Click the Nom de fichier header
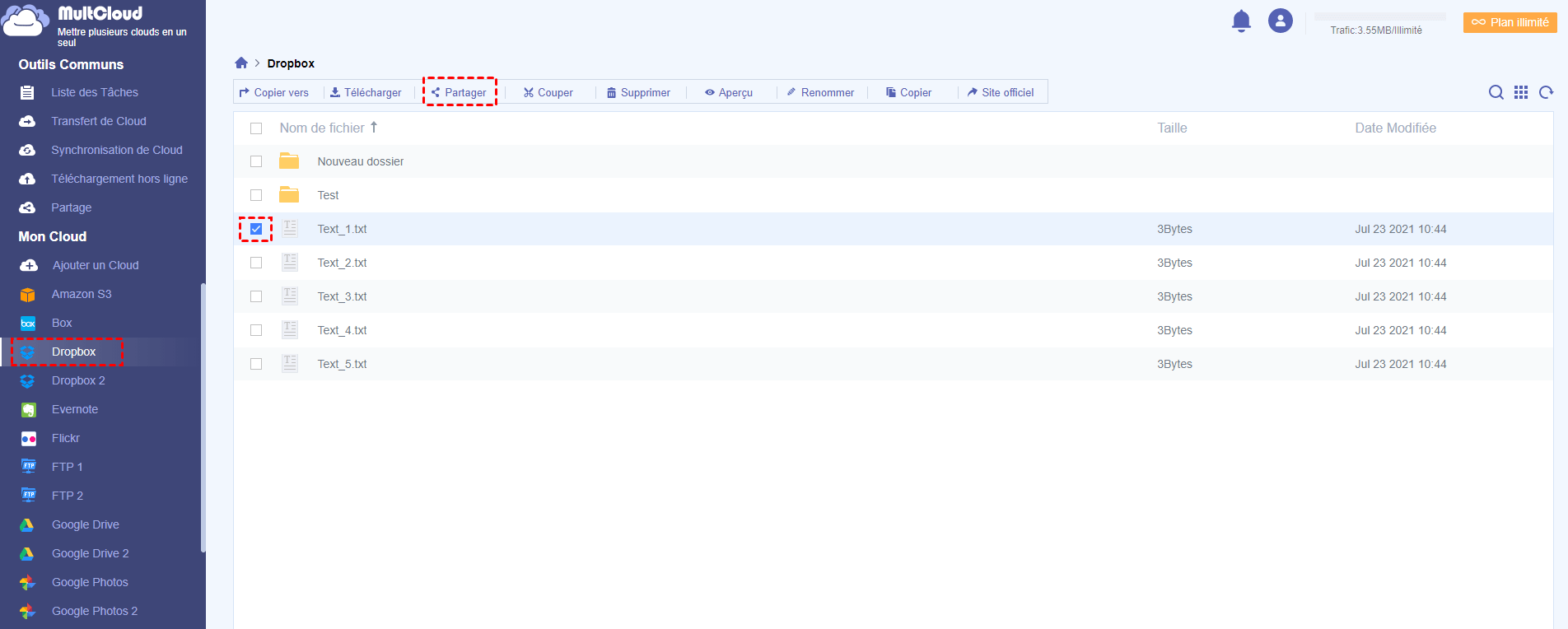The height and width of the screenshot is (629, 1568). (322, 128)
